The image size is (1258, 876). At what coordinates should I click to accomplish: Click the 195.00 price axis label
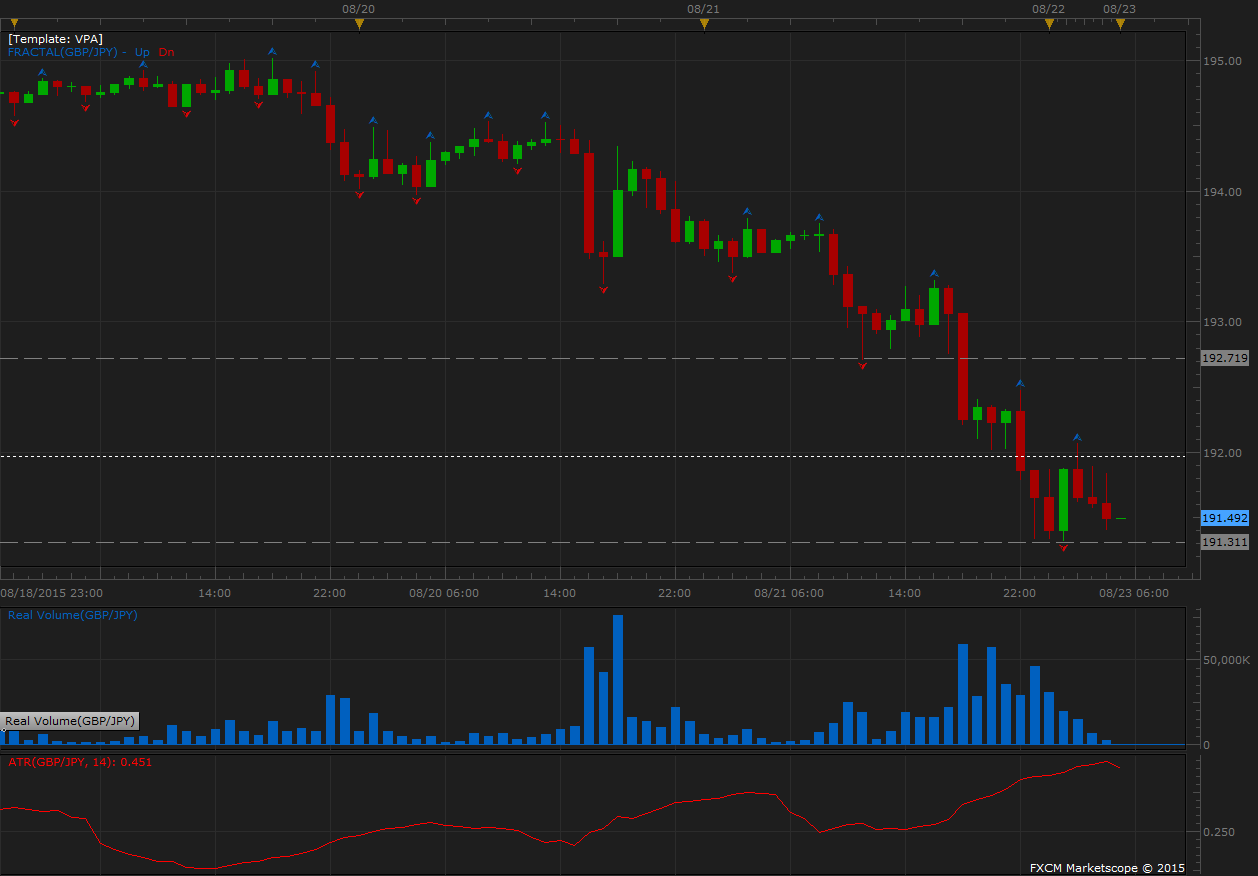[x=1222, y=61]
